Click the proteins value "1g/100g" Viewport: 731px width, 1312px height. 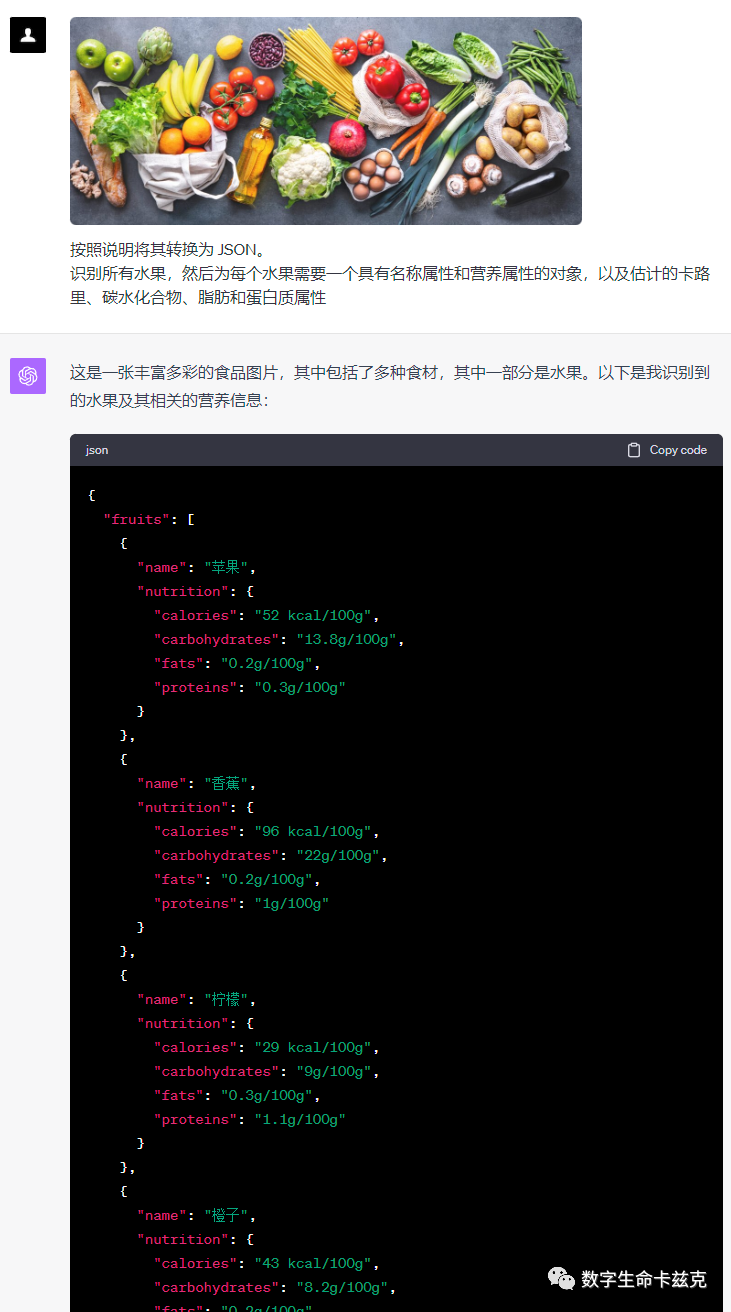click(x=291, y=903)
